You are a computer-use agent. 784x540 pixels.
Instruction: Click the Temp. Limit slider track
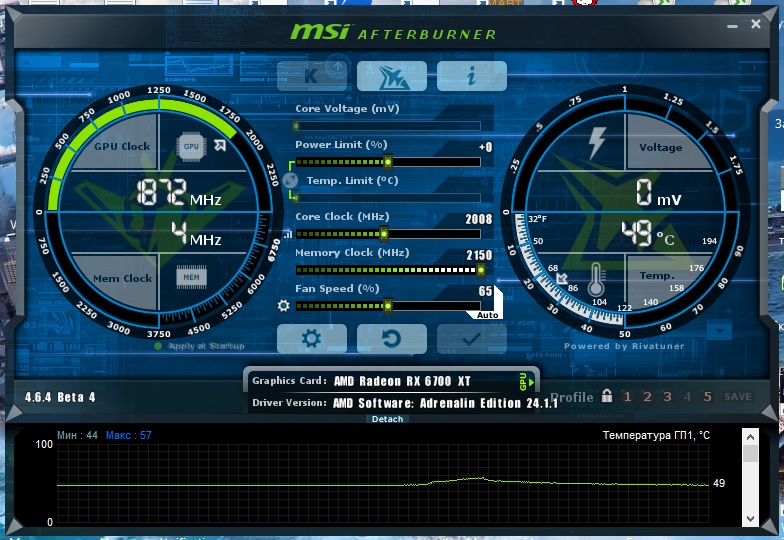[388, 198]
